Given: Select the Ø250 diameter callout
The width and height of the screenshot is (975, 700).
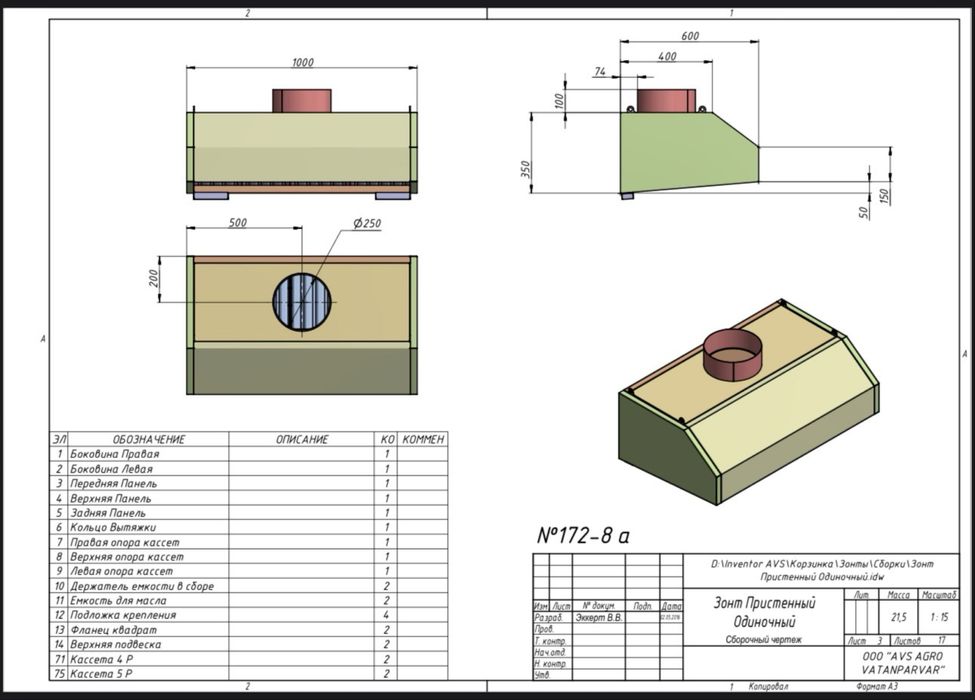Looking at the screenshot, I should coord(367,223).
